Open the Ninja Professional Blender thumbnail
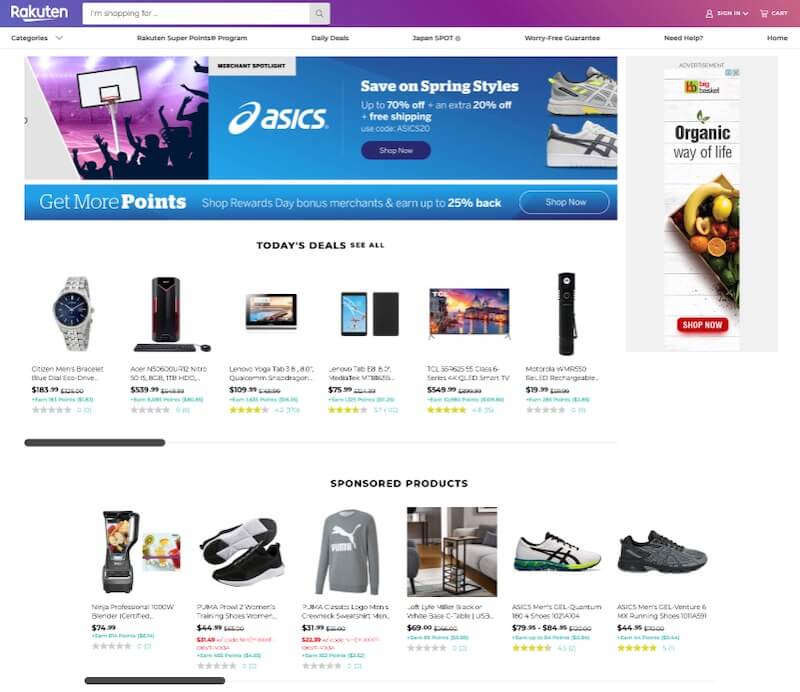The image size is (800, 692). tap(137, 552)
